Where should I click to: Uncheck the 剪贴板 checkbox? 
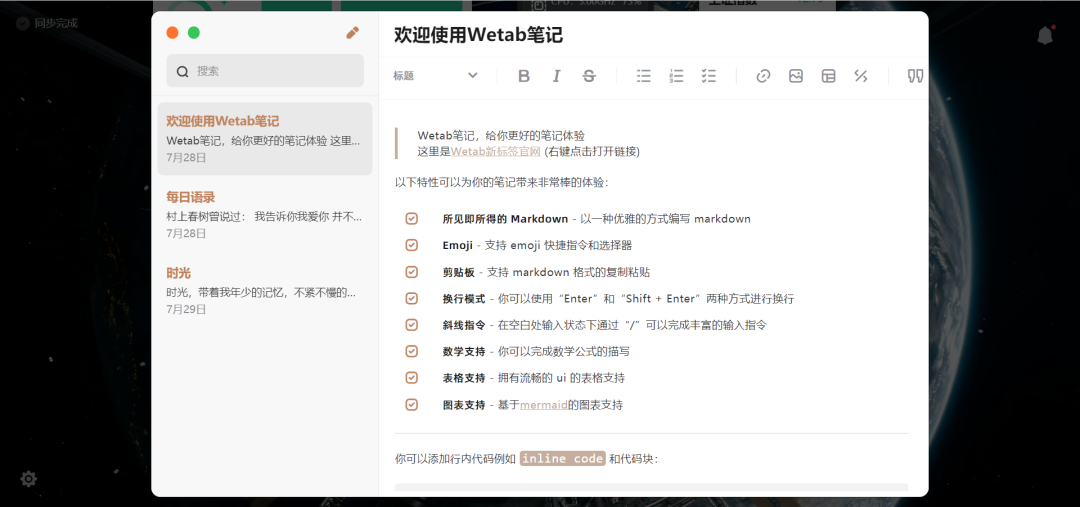coord(411,271)
